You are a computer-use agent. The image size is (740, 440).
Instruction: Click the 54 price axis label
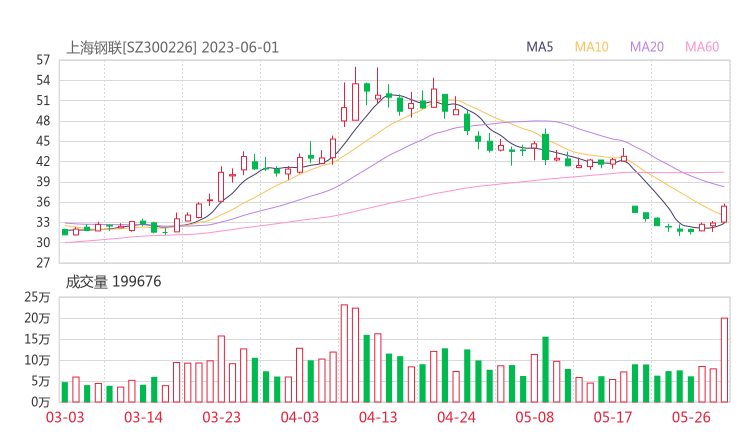[43, 80]
